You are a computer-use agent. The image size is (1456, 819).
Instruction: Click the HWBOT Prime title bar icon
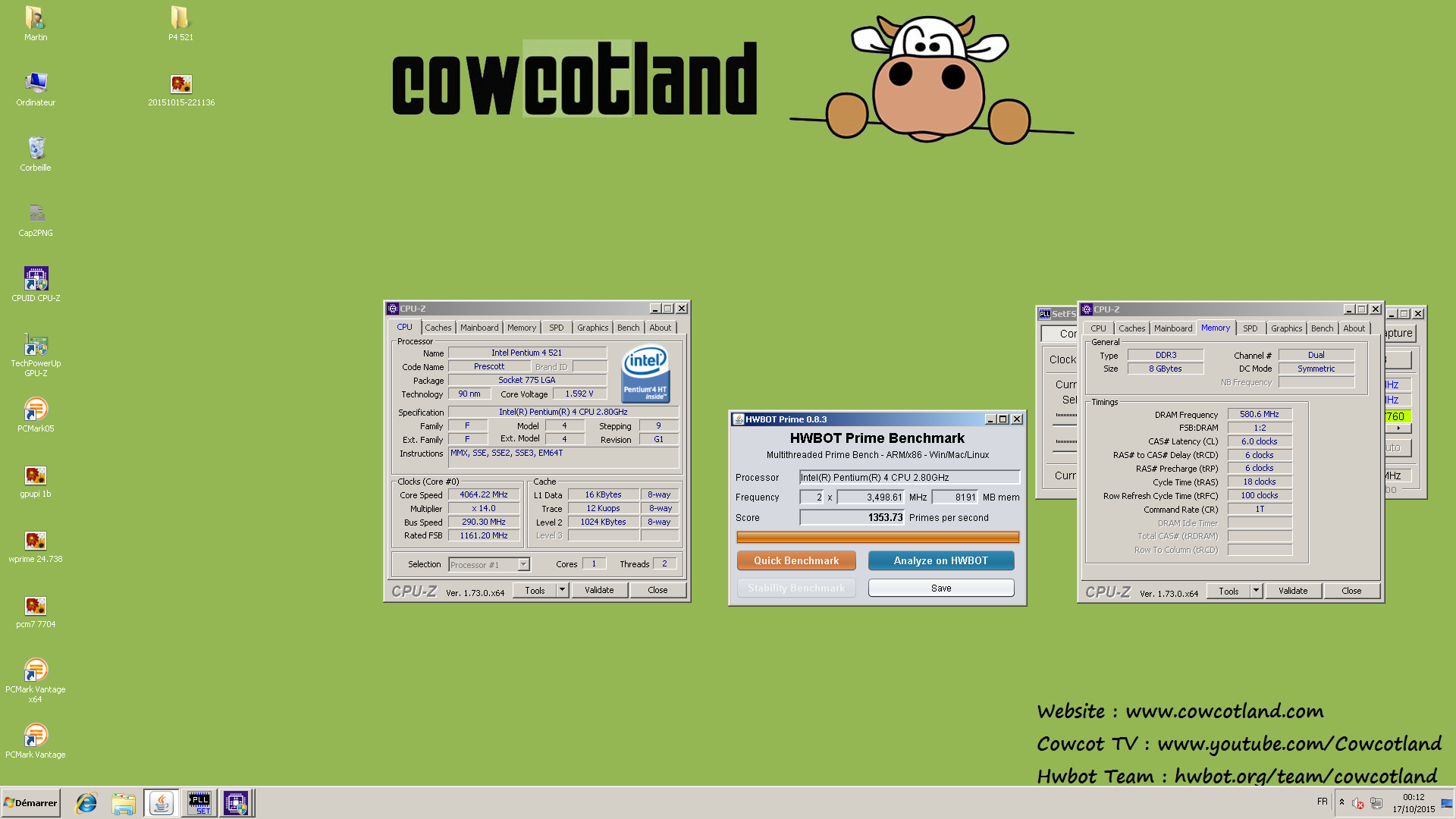(738, 419)
